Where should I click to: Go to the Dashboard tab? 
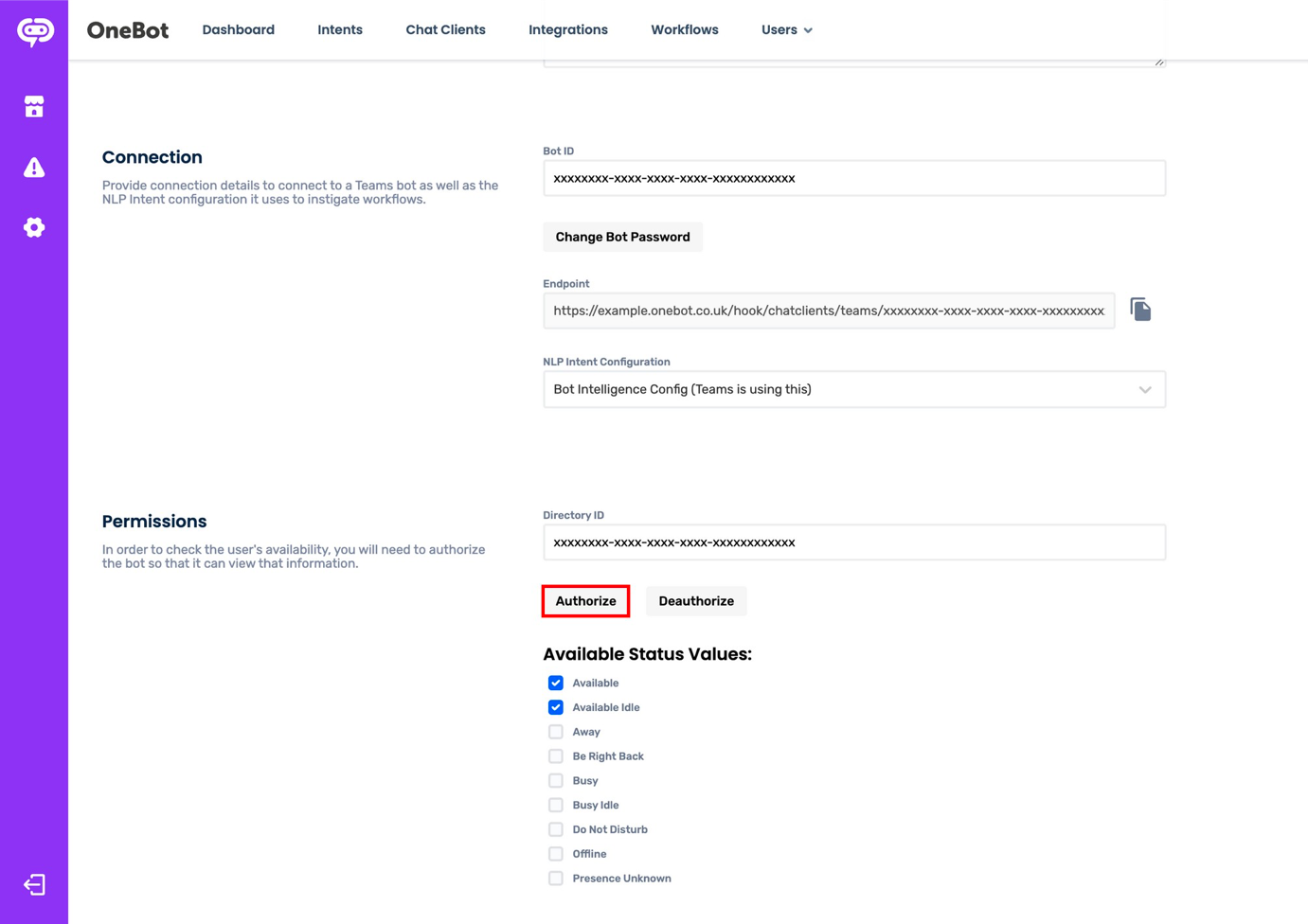tap(239, 30)
